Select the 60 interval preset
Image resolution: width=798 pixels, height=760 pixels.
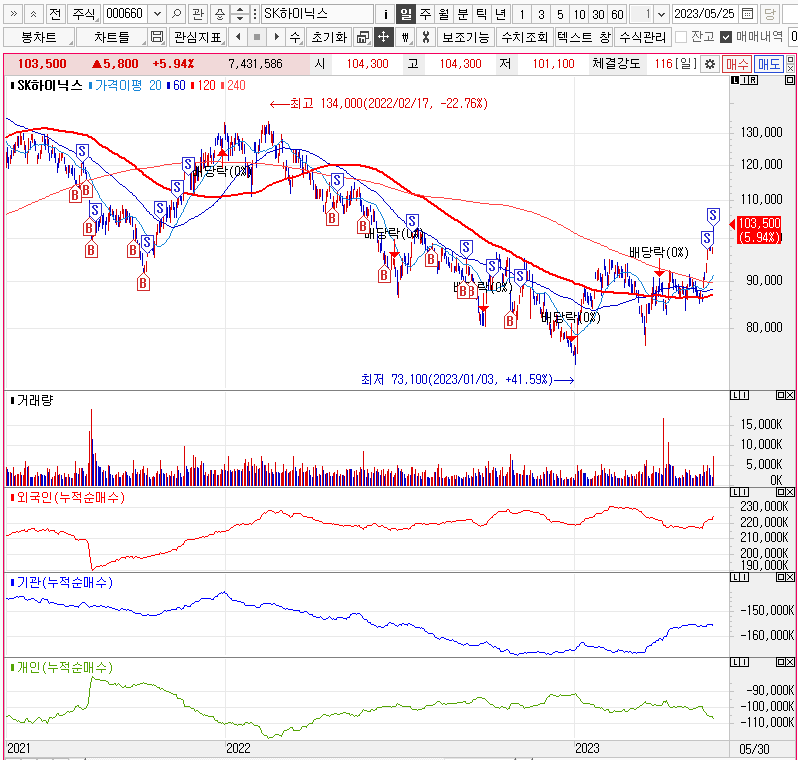coord(617,14)
